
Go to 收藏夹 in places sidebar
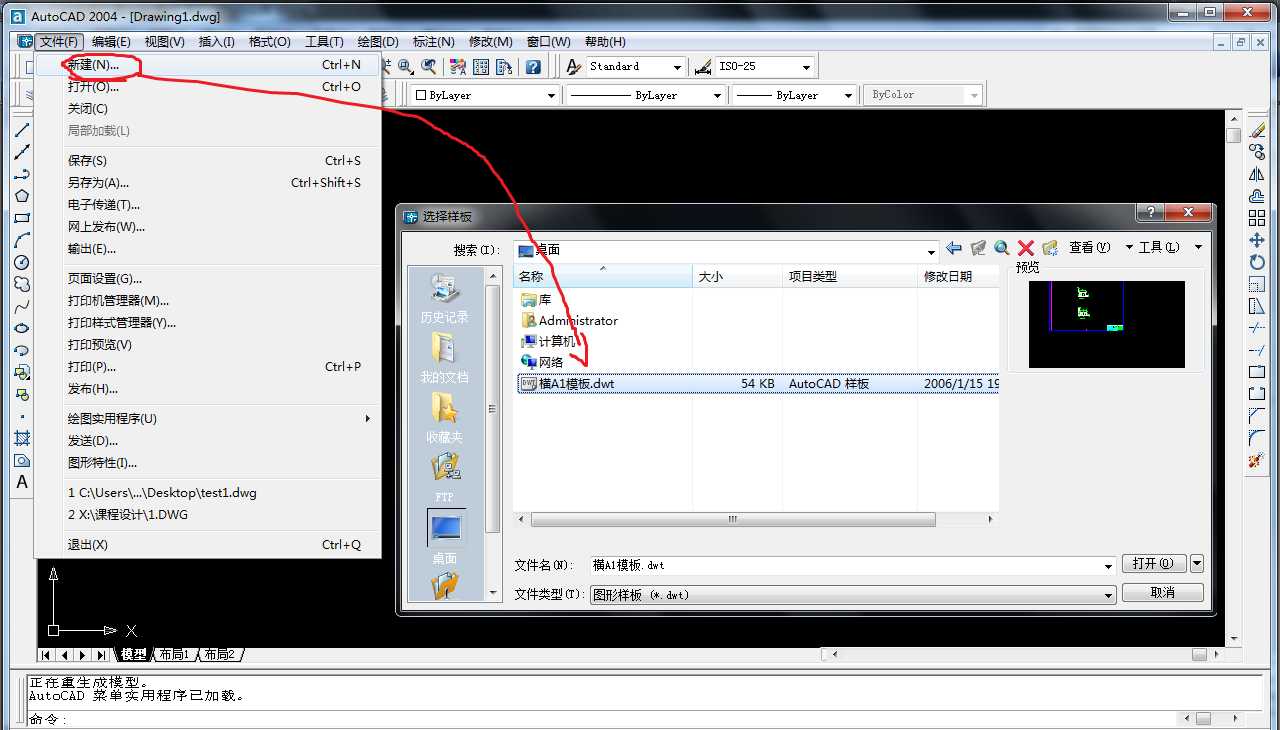(445, 417)
